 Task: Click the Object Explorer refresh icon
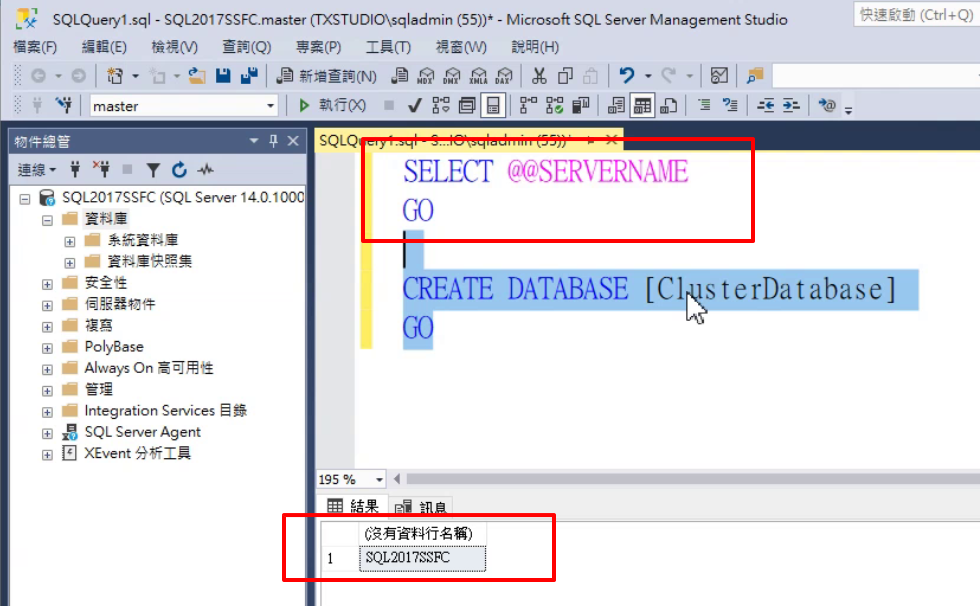(179, 169)
